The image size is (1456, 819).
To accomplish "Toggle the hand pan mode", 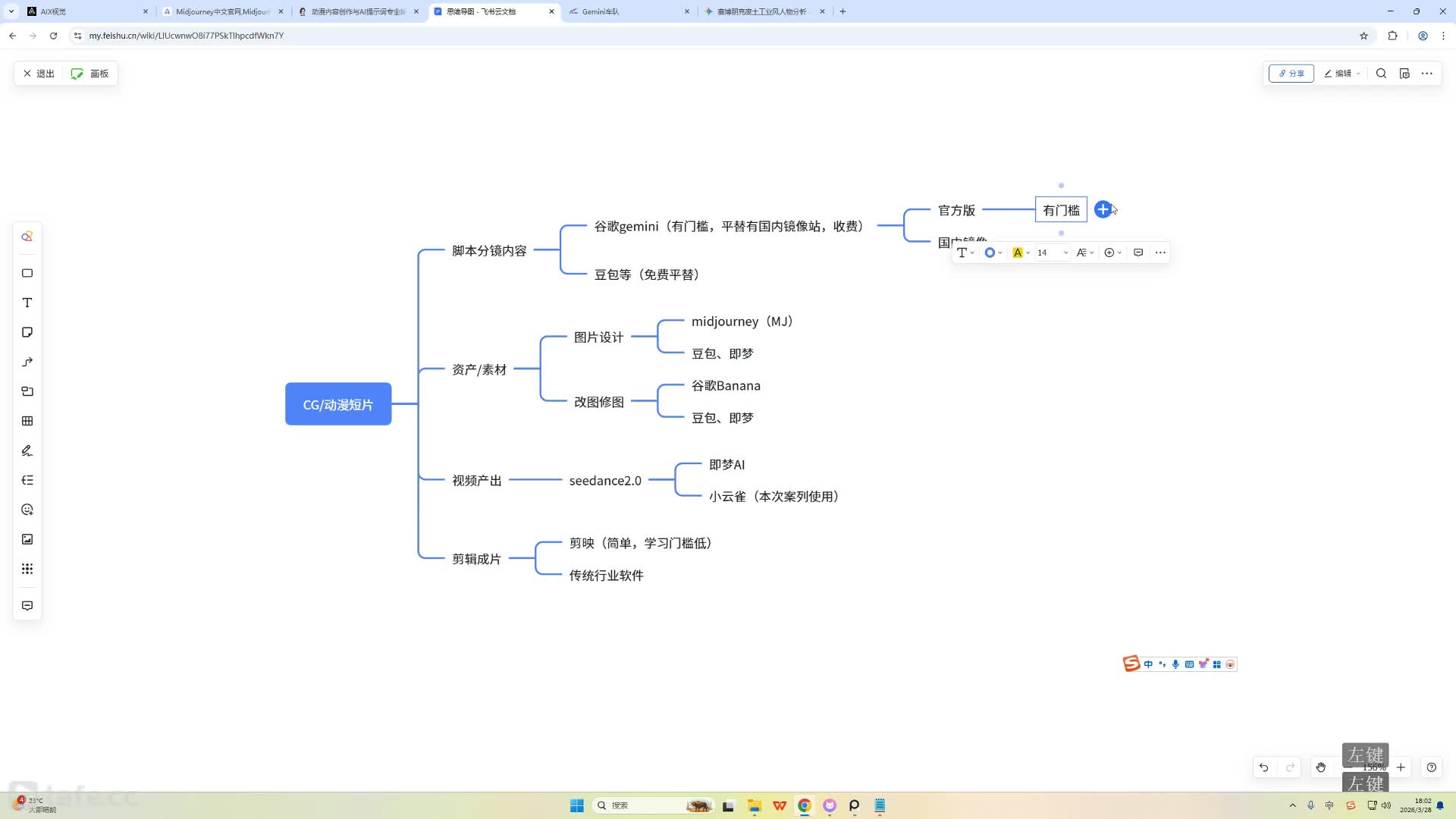I will coord(1320,767).
